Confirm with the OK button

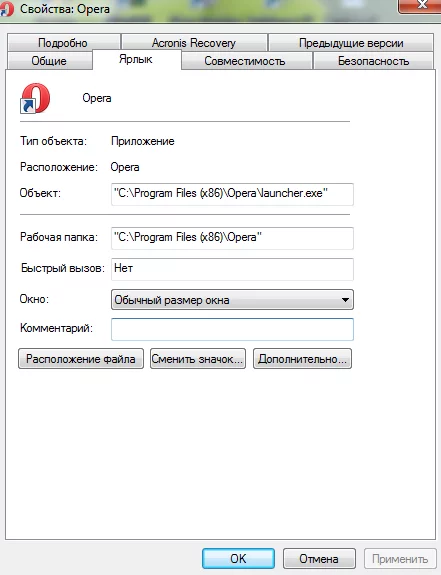[x=238, y=558]
